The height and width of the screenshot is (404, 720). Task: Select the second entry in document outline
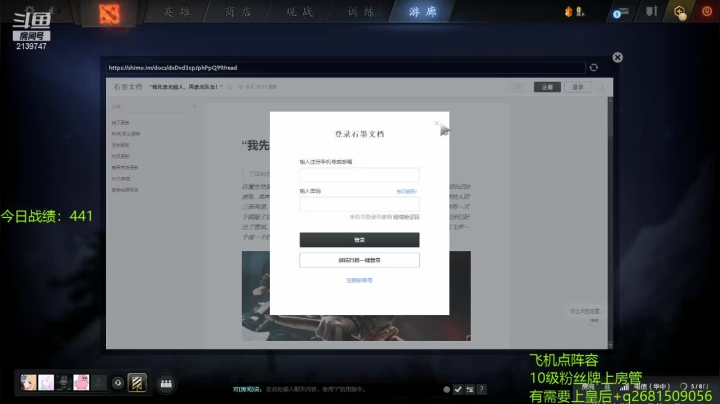[125, 134]
